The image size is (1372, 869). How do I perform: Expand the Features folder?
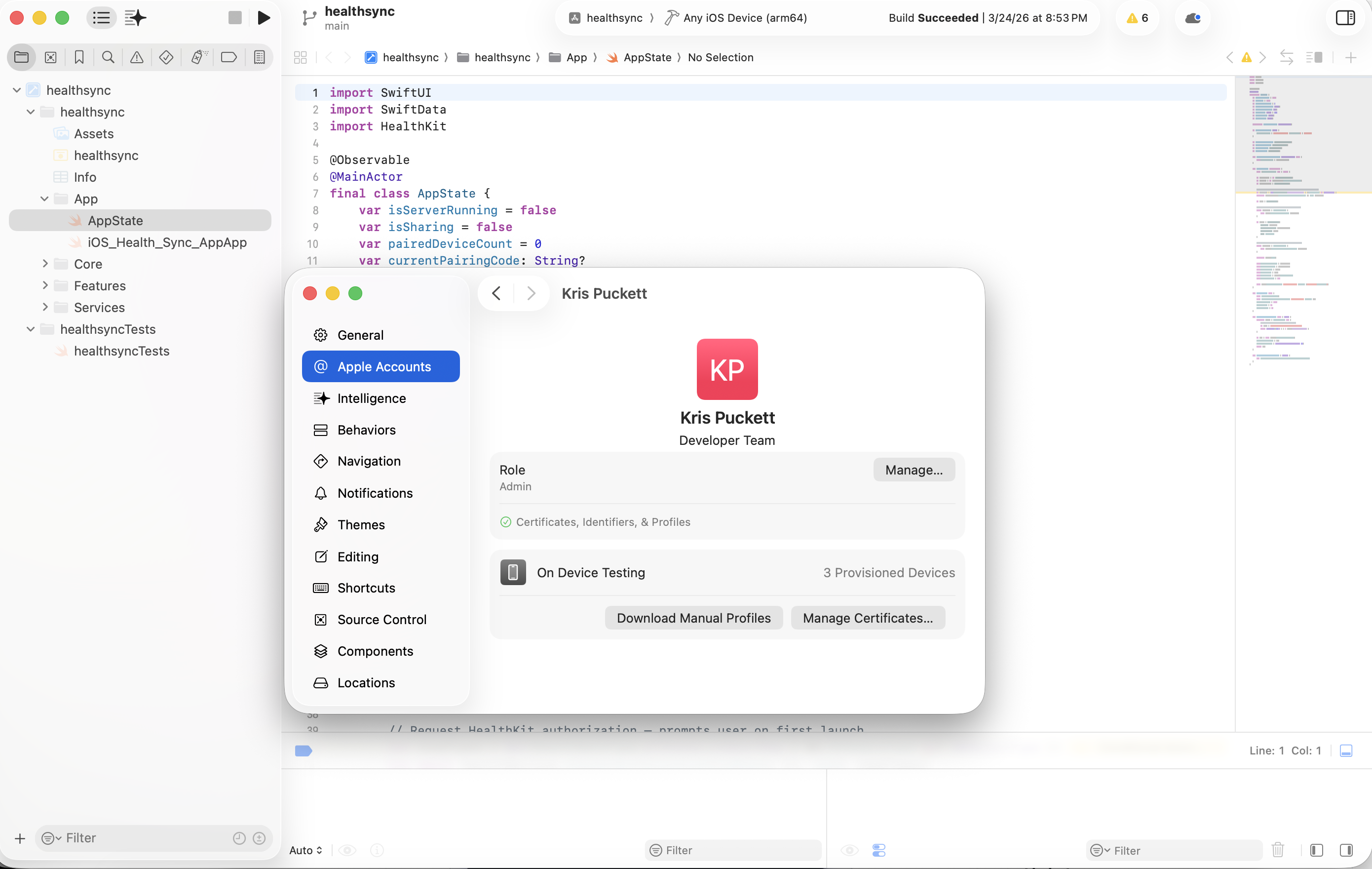[45, 285]
